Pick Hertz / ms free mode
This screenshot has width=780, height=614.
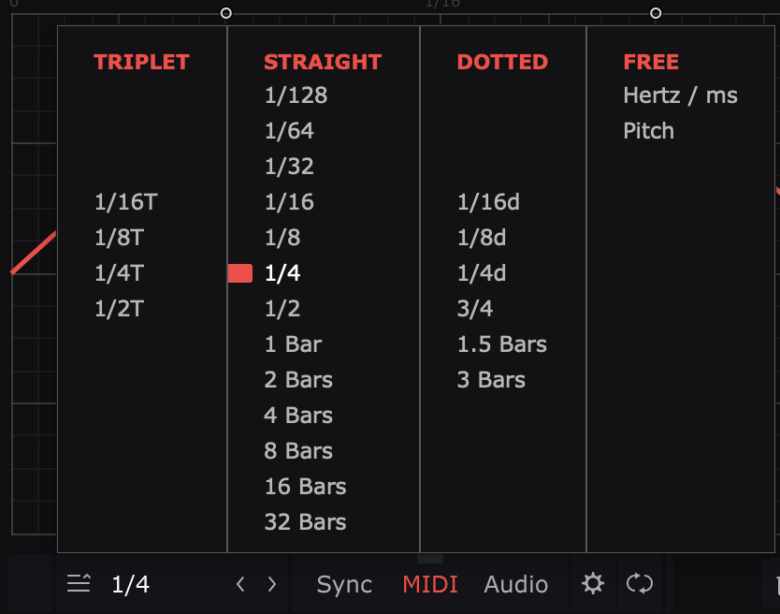click(x=680, y=95)
